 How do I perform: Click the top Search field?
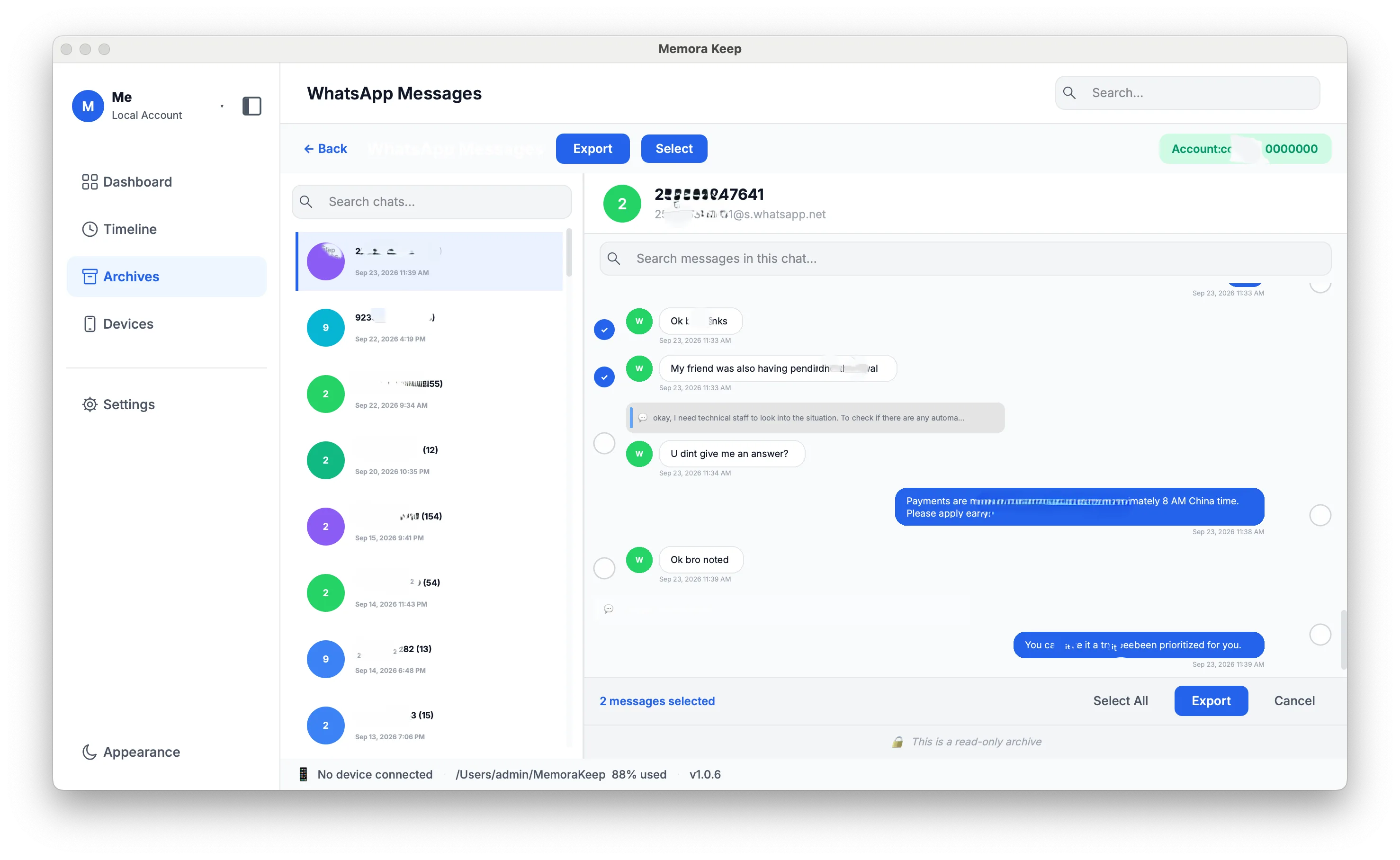[1187, 93]
